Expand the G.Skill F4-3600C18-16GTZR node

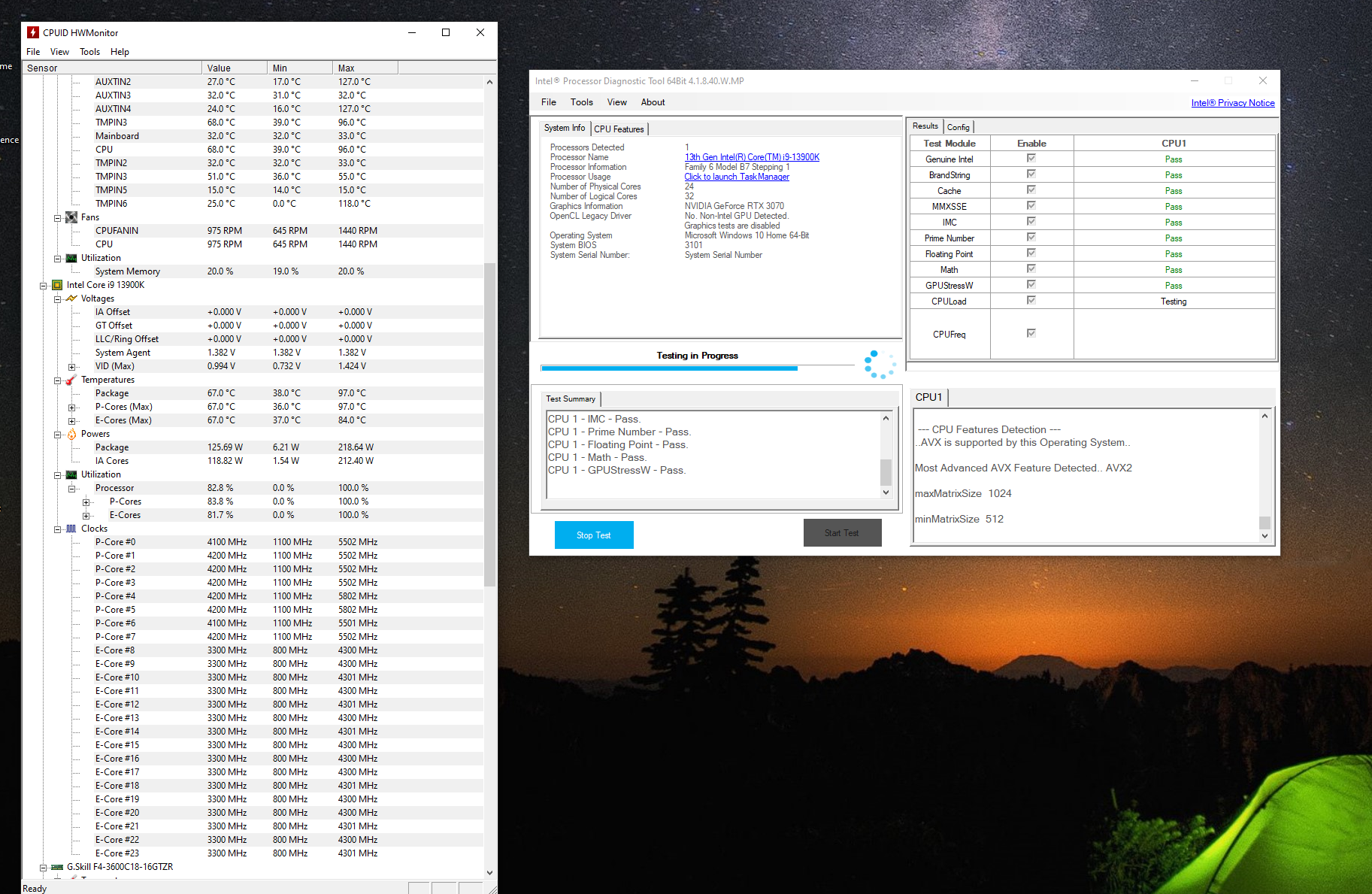(43, 868)
